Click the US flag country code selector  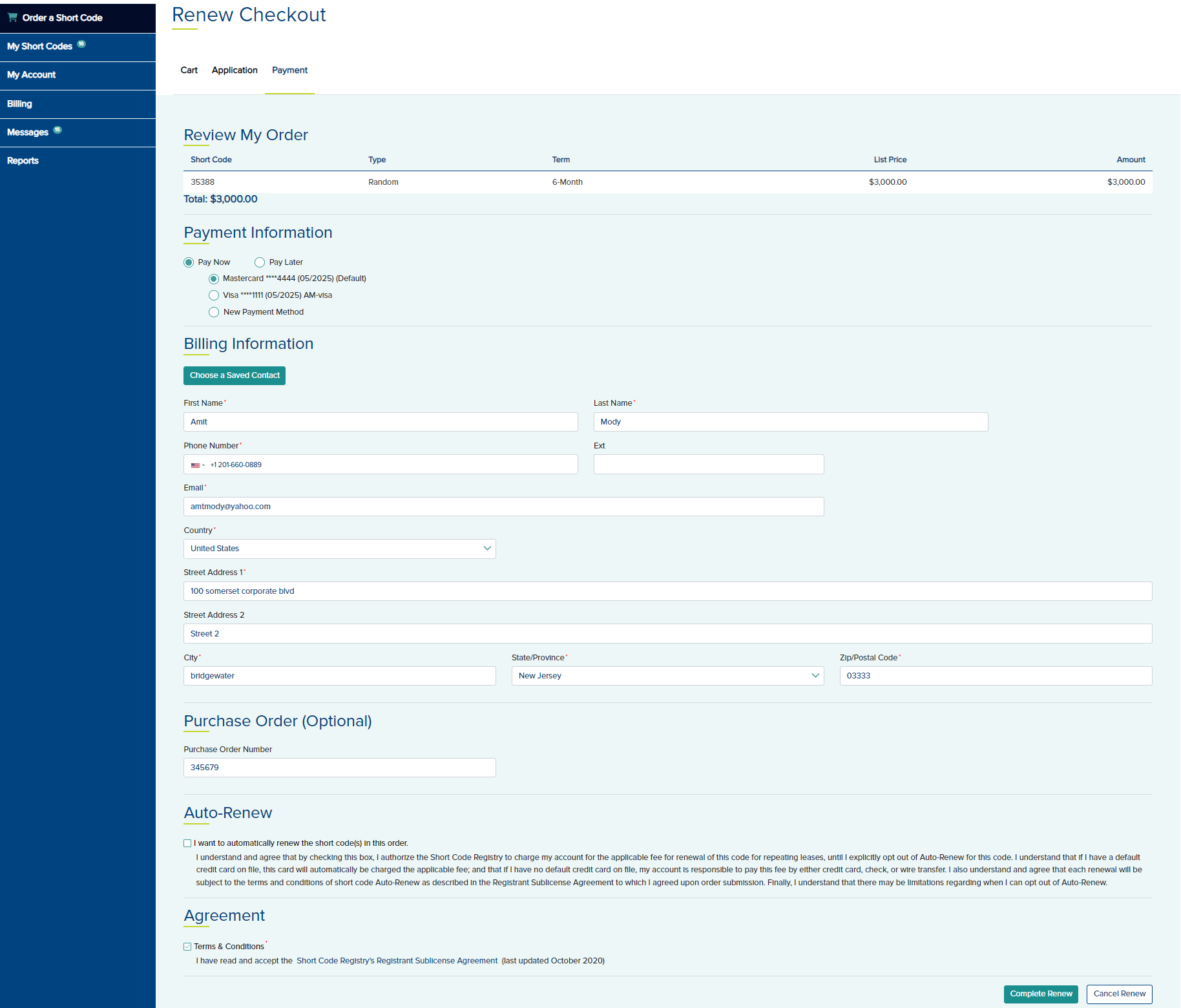tap(197, 465)
